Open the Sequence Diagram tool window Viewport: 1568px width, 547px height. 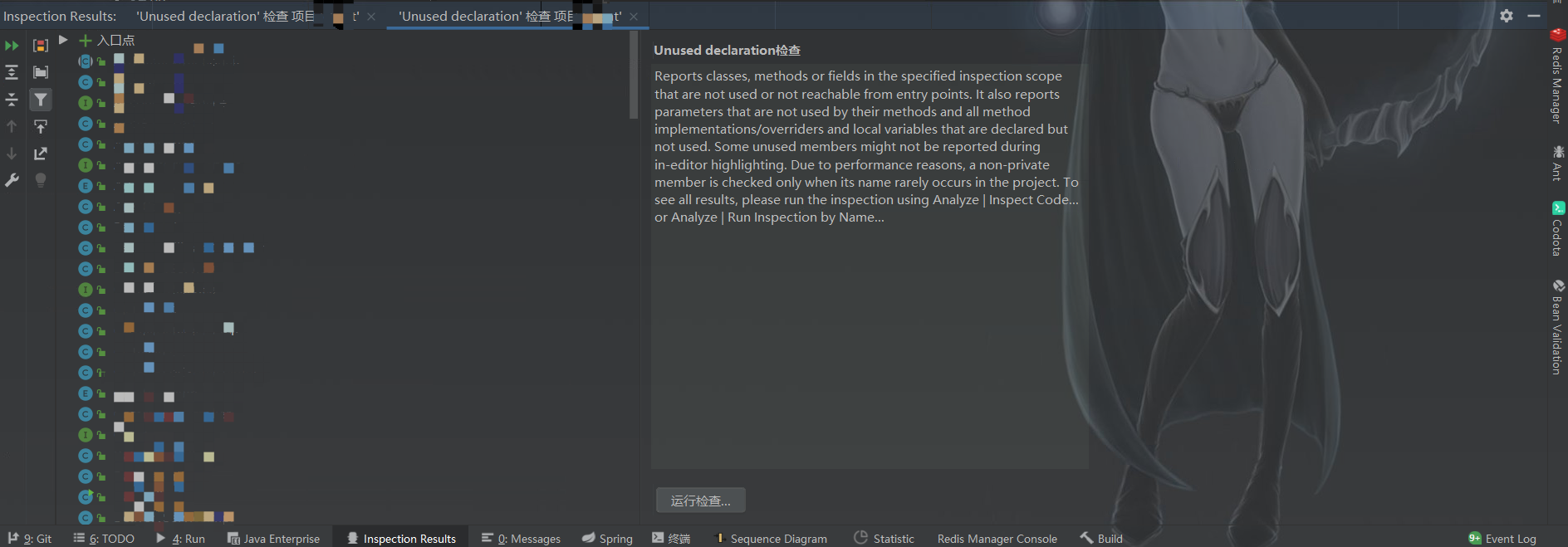771,538
